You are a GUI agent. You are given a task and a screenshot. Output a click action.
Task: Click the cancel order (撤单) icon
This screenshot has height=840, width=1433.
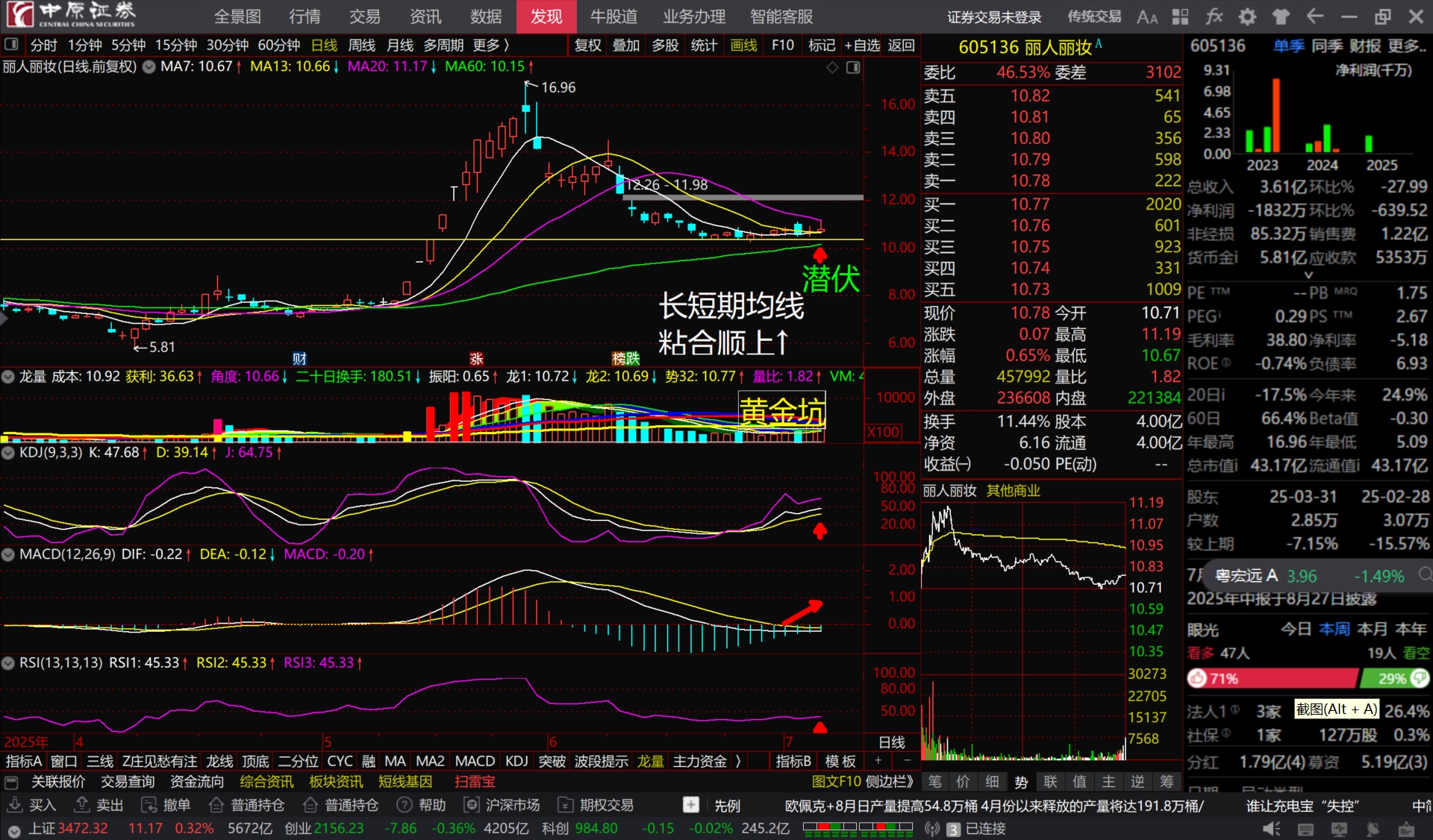point(149,805)
